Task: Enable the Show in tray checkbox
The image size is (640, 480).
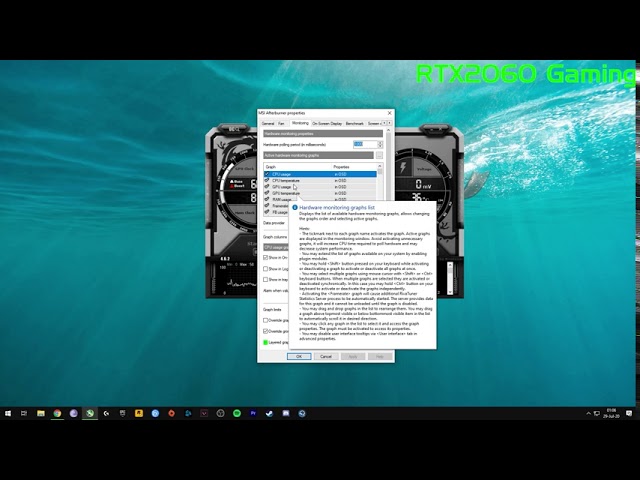Action: [266, 280]
